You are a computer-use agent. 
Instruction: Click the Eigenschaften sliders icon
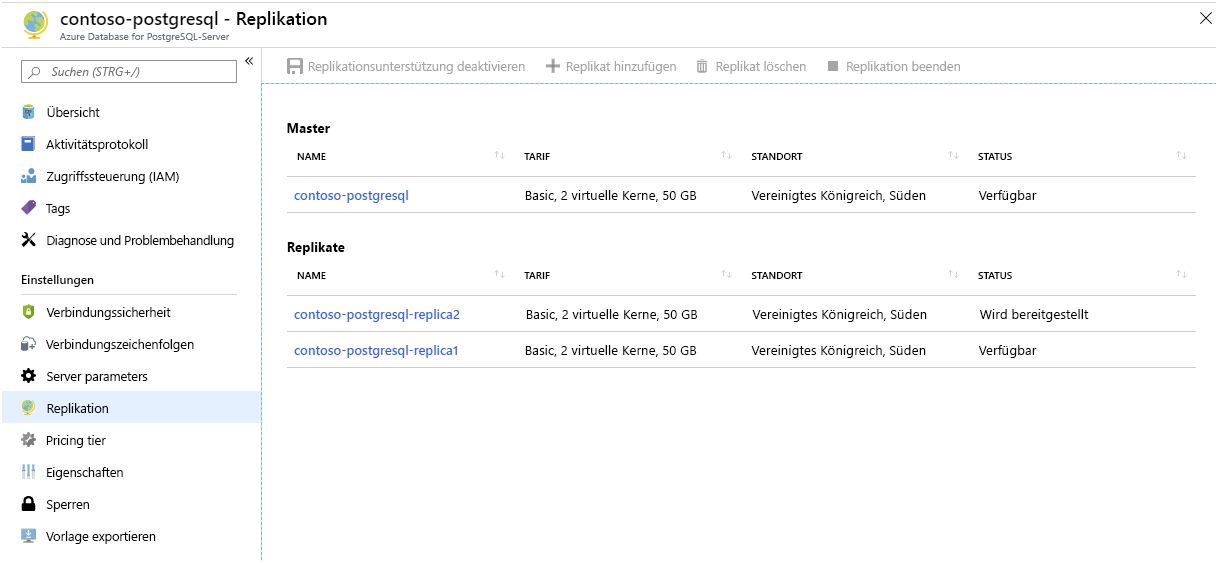click(x=28, y=472)
